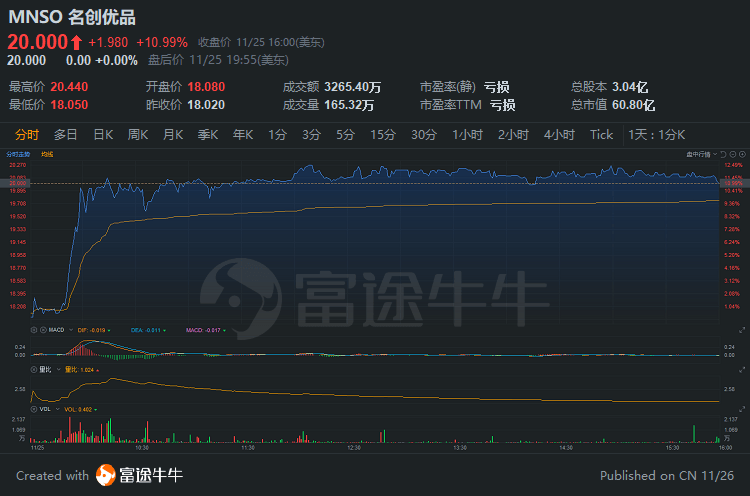Switch to the 3分 interval tab
The image size is (750, 496).
pyautogui.click(x=311, y=135)
